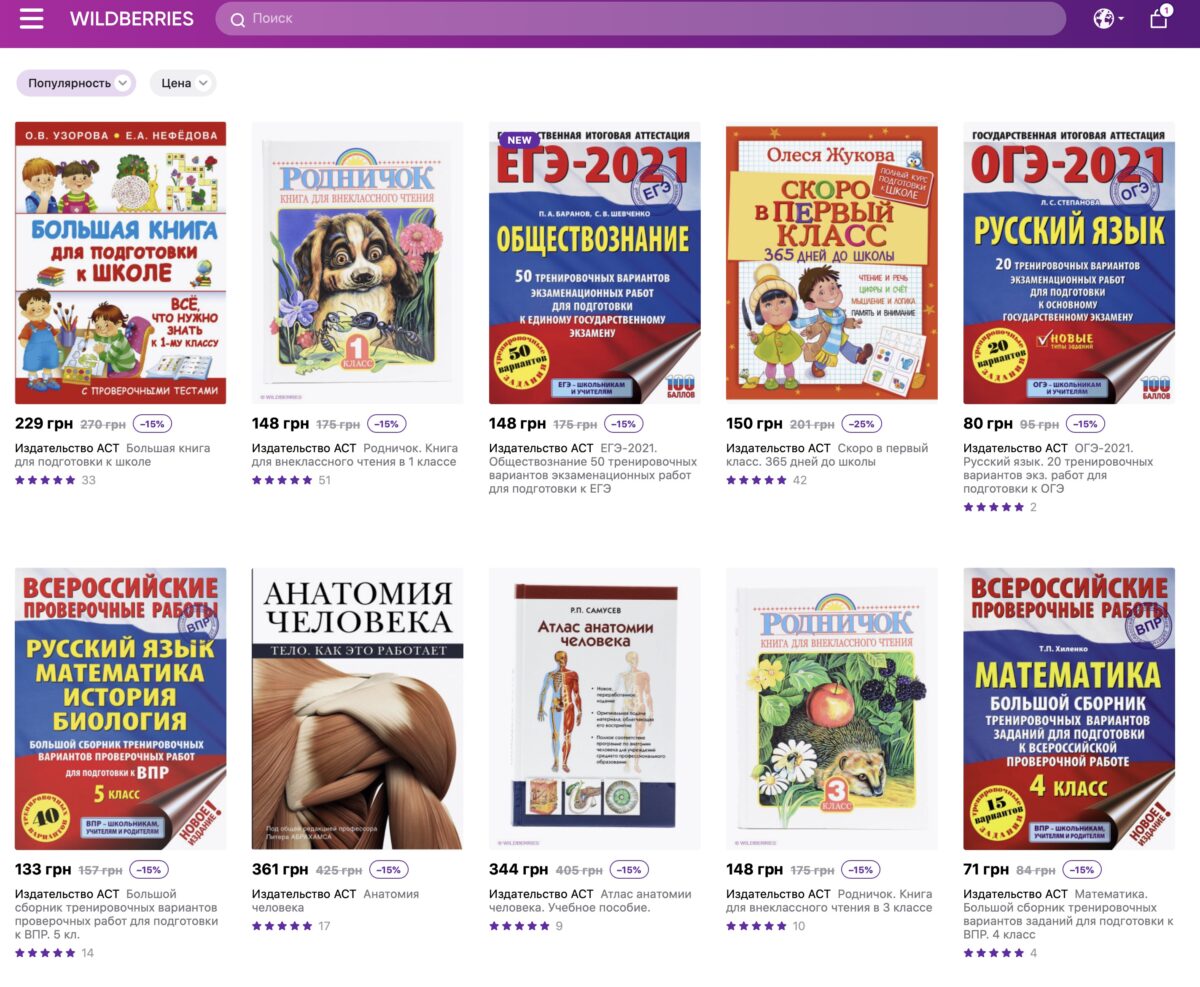This screenshot has width=1200, height=987.
Task: Click the search magnifier icon
Action: click(237, 19)
